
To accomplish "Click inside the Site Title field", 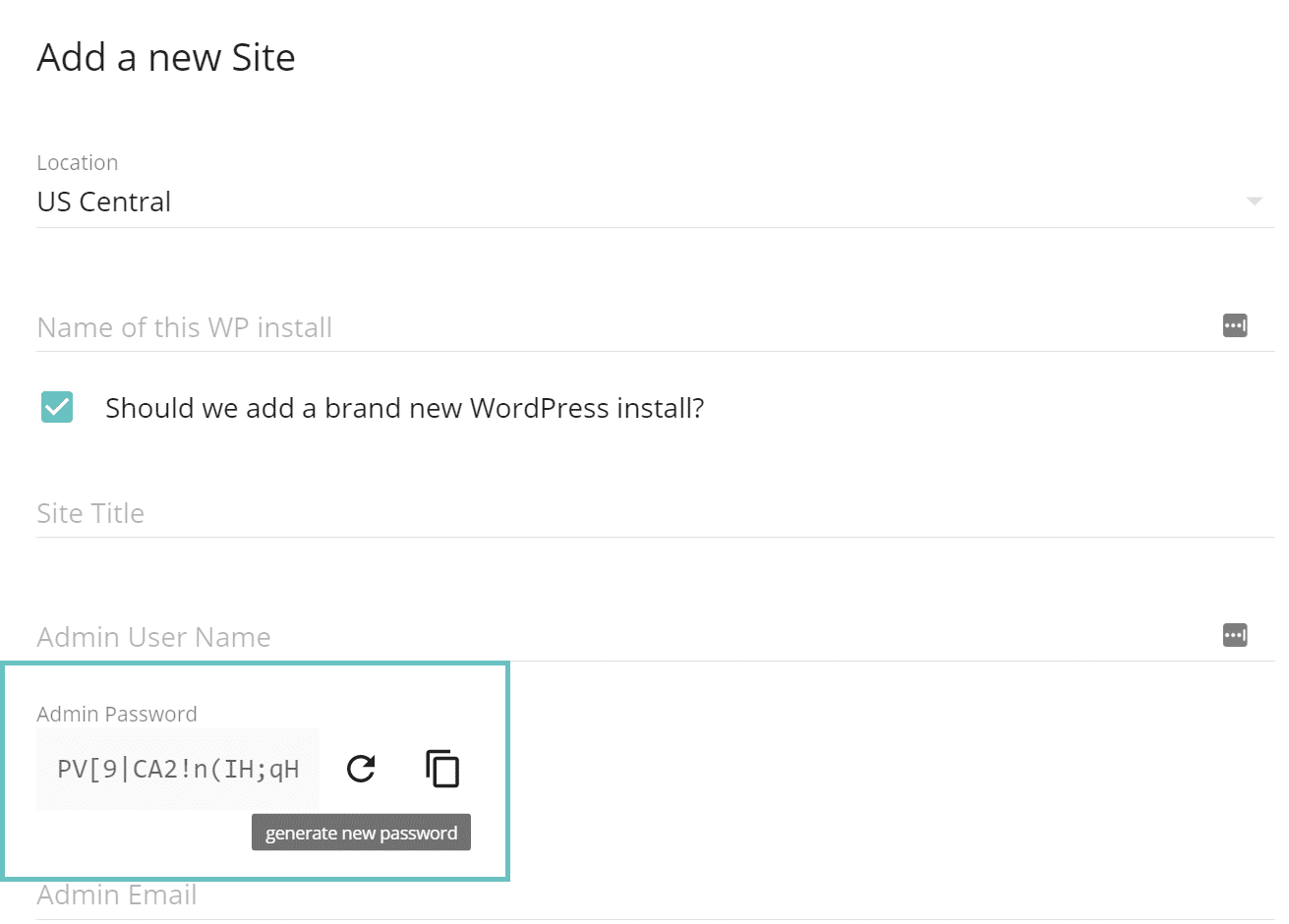I will point(393,512).
